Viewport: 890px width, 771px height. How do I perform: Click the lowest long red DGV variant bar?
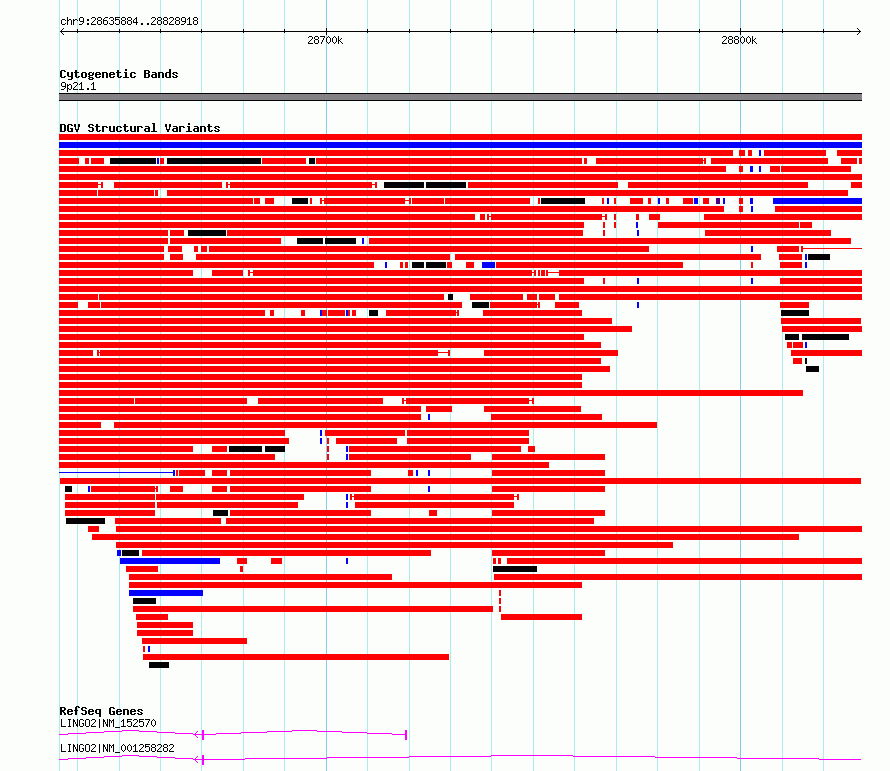click(x=296, y=657)
